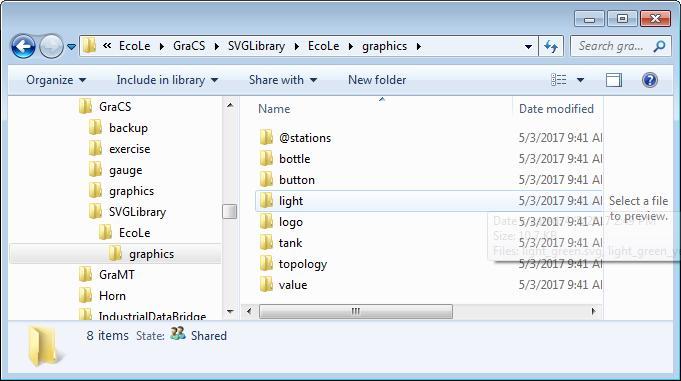681x381 pixels.
Task: Click the Search graphics input field
Action: point(612,46)
